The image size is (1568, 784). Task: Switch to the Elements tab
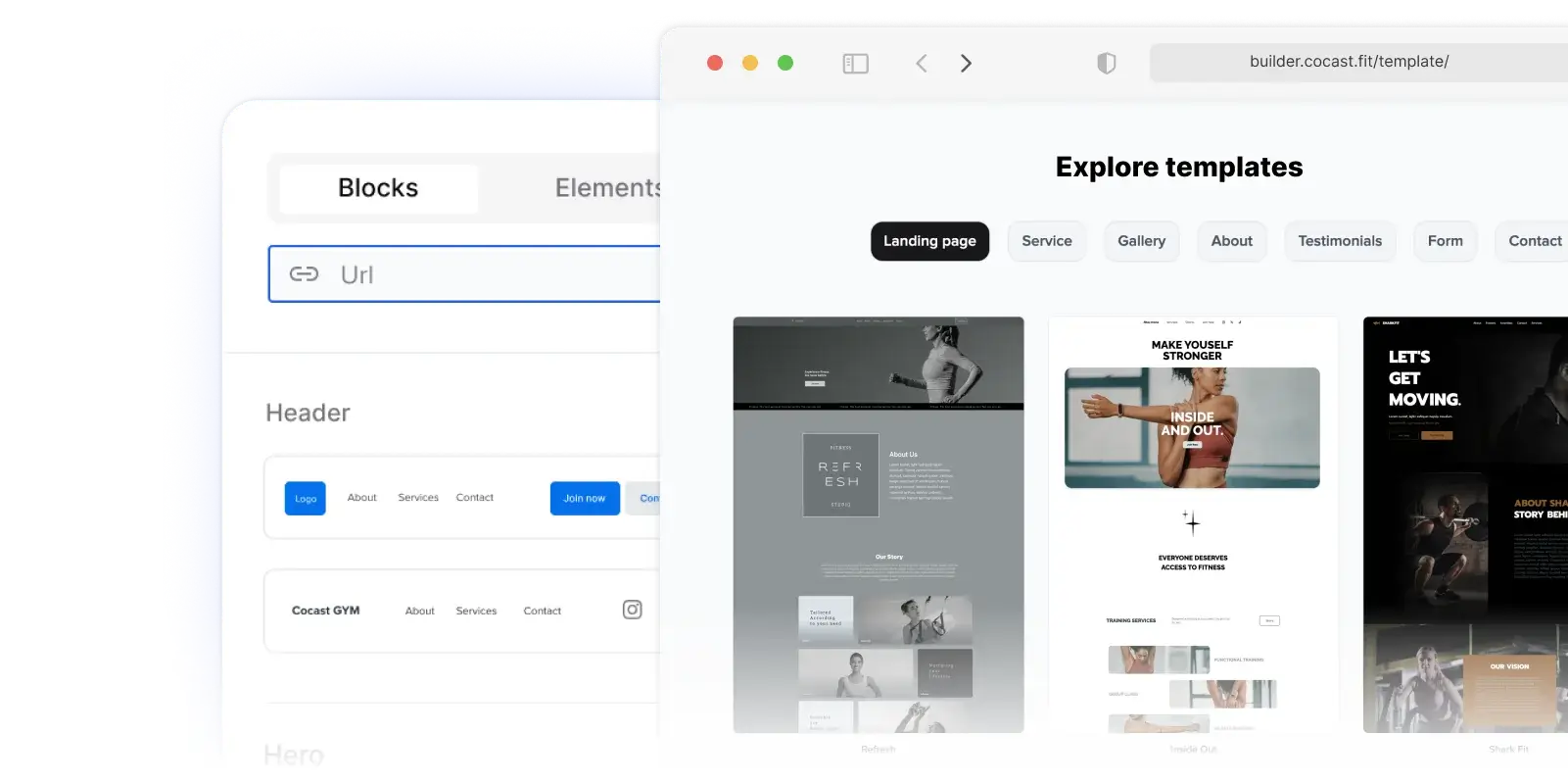click(x=607, y=188)
